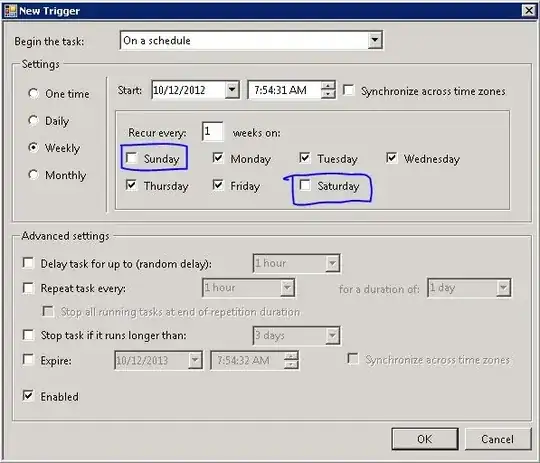Toggle Expire Synchronize across time zones checkbox
Image resolution: width=540 pixels, height=463 pixels.
pos(353,359)
